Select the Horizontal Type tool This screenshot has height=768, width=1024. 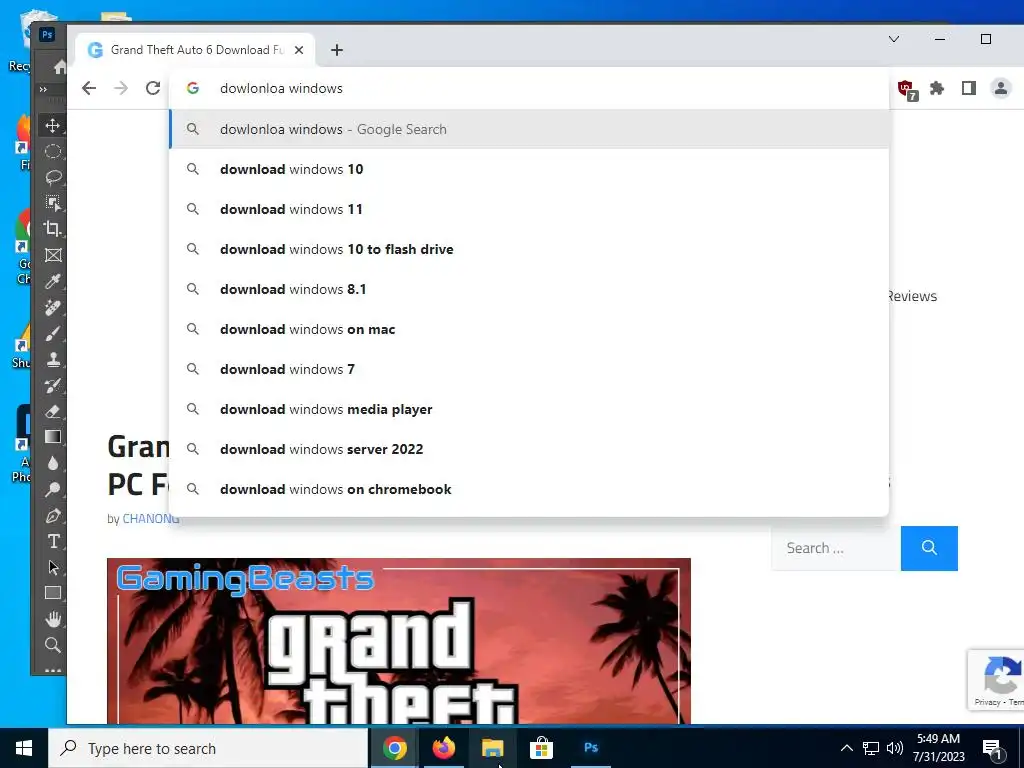(53, 541)
